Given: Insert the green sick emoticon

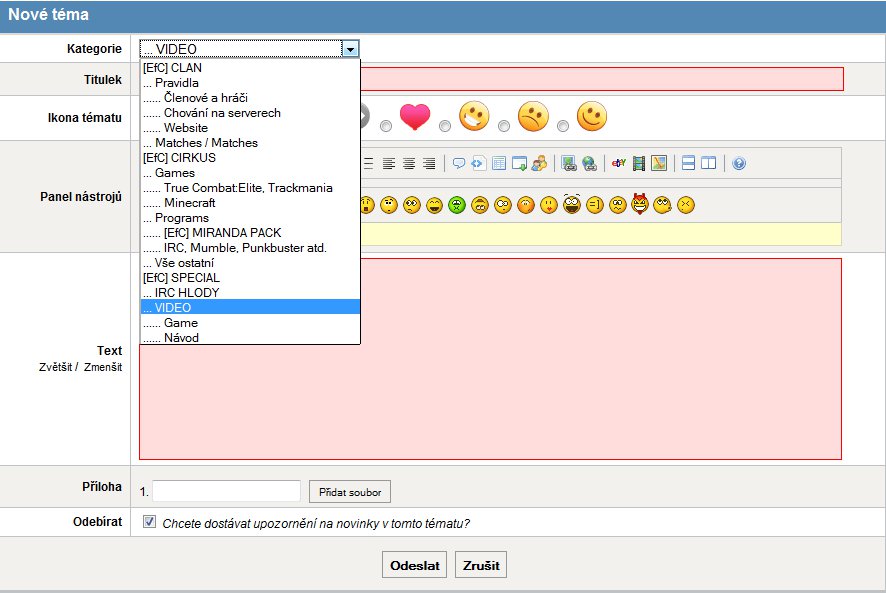Looking at the screenshot, I should [x=457, y=205].
